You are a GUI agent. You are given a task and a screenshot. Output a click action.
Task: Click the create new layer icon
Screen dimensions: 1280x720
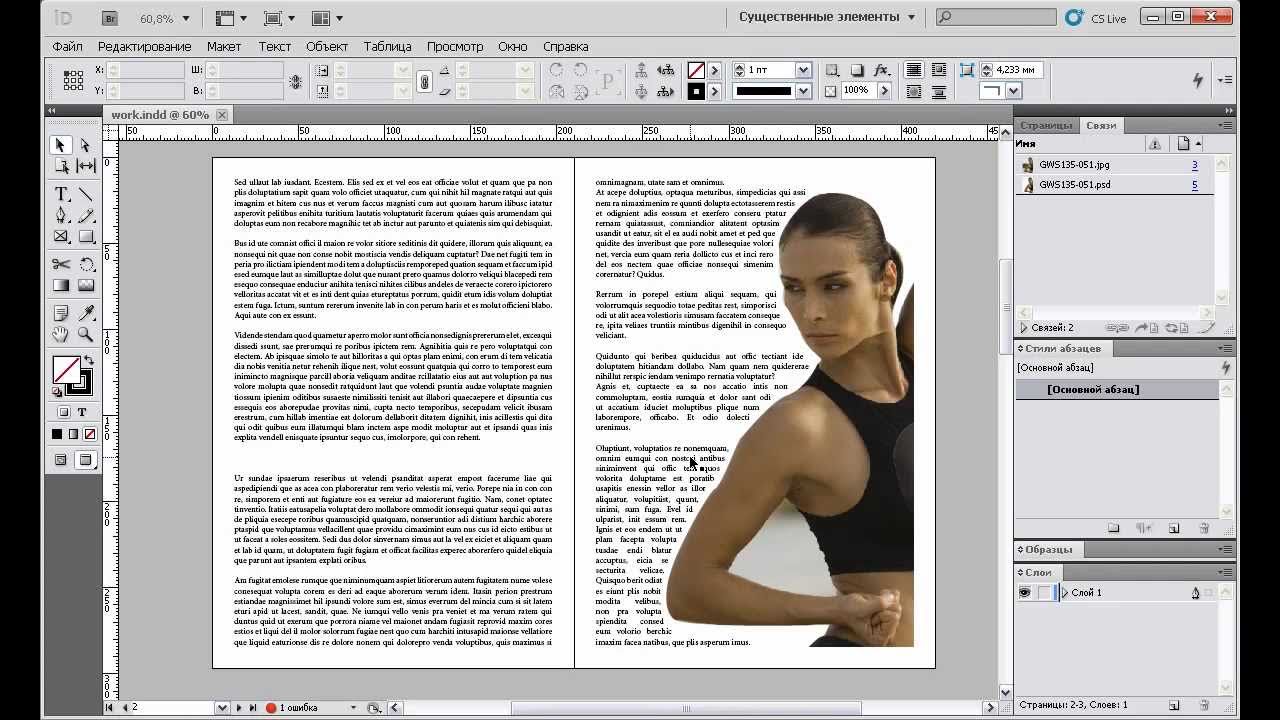(x=1174, y=706)
